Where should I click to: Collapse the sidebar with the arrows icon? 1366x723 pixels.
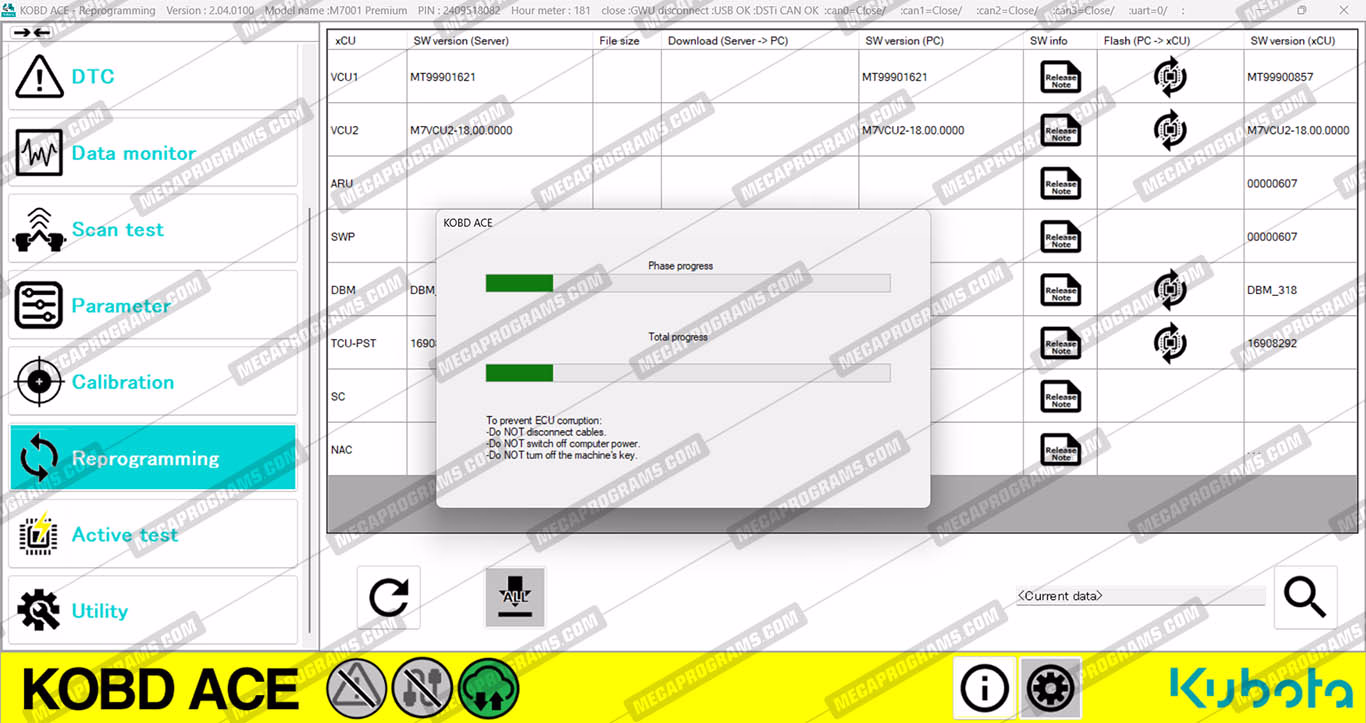32,33
